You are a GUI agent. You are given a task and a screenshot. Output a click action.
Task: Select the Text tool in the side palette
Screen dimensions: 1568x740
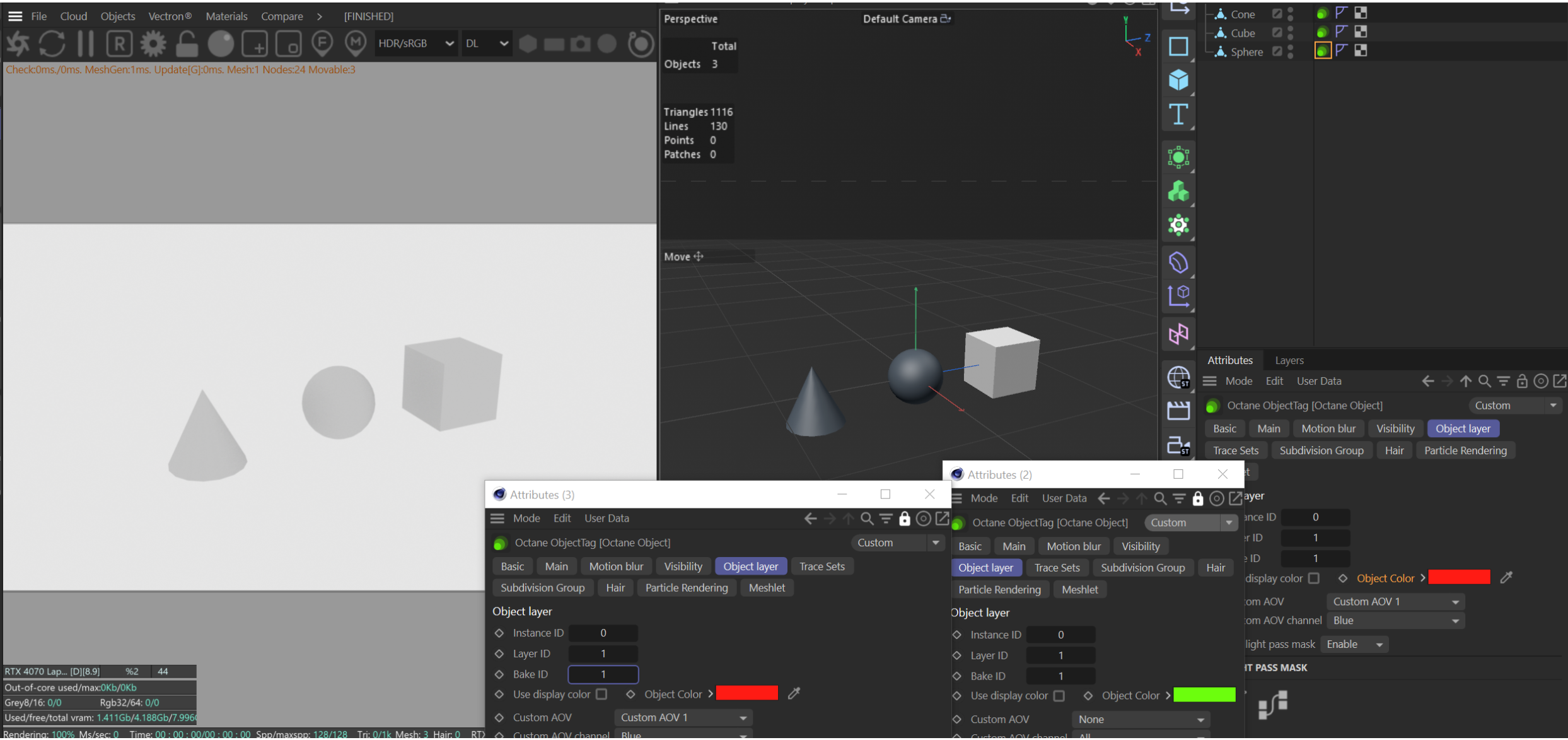click(x=1178, y=115)
